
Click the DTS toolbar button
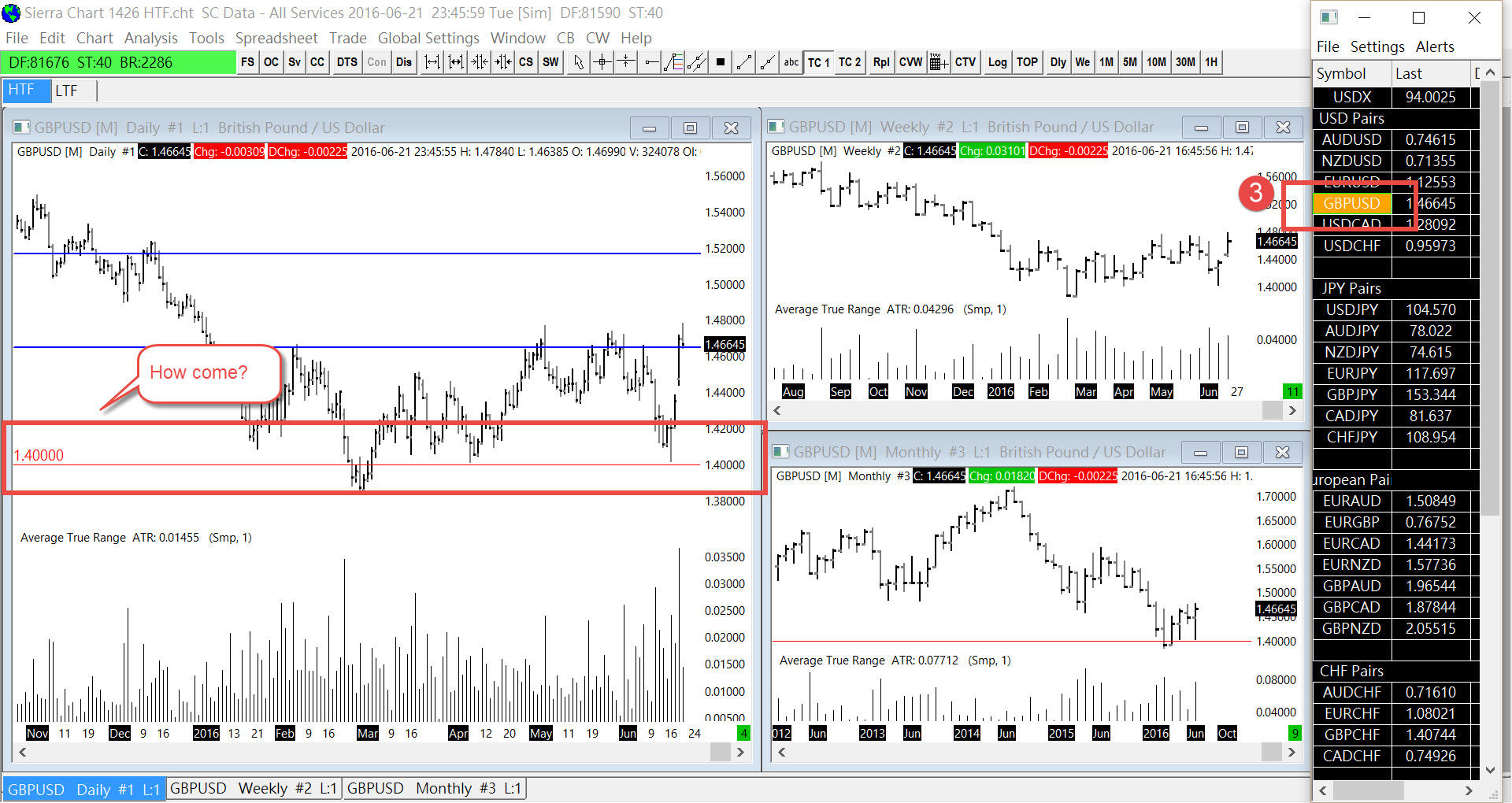click(347, 62)
